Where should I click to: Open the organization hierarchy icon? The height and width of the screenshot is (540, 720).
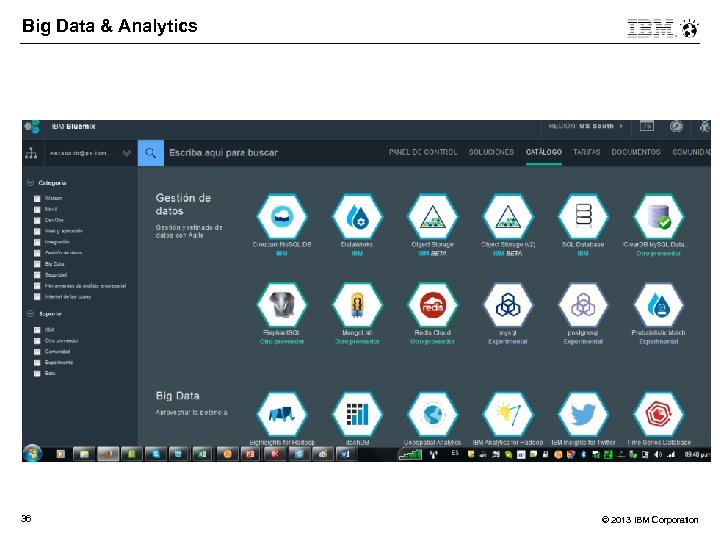click(31, 153)
